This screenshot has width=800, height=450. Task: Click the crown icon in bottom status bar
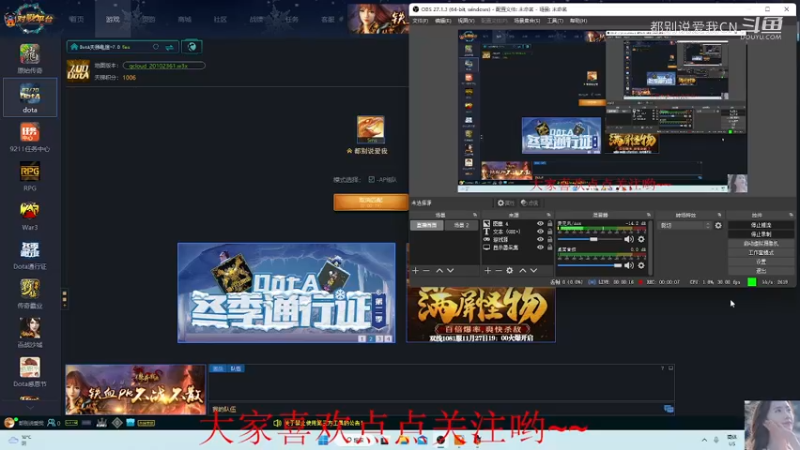click(x=102, y=422)
